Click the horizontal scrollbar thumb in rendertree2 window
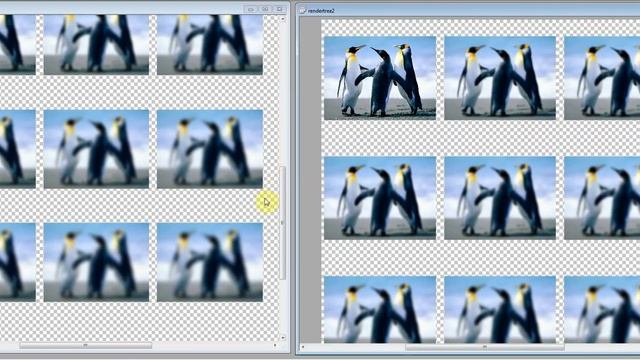Screen dimensions: 640x360 pyautogui.click(x=485, y=347)
